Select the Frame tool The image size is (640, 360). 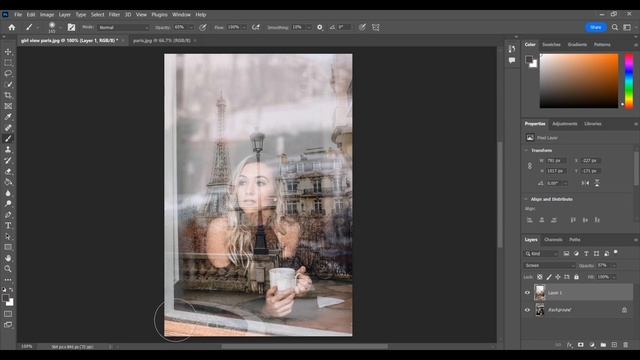click(8, 106)
